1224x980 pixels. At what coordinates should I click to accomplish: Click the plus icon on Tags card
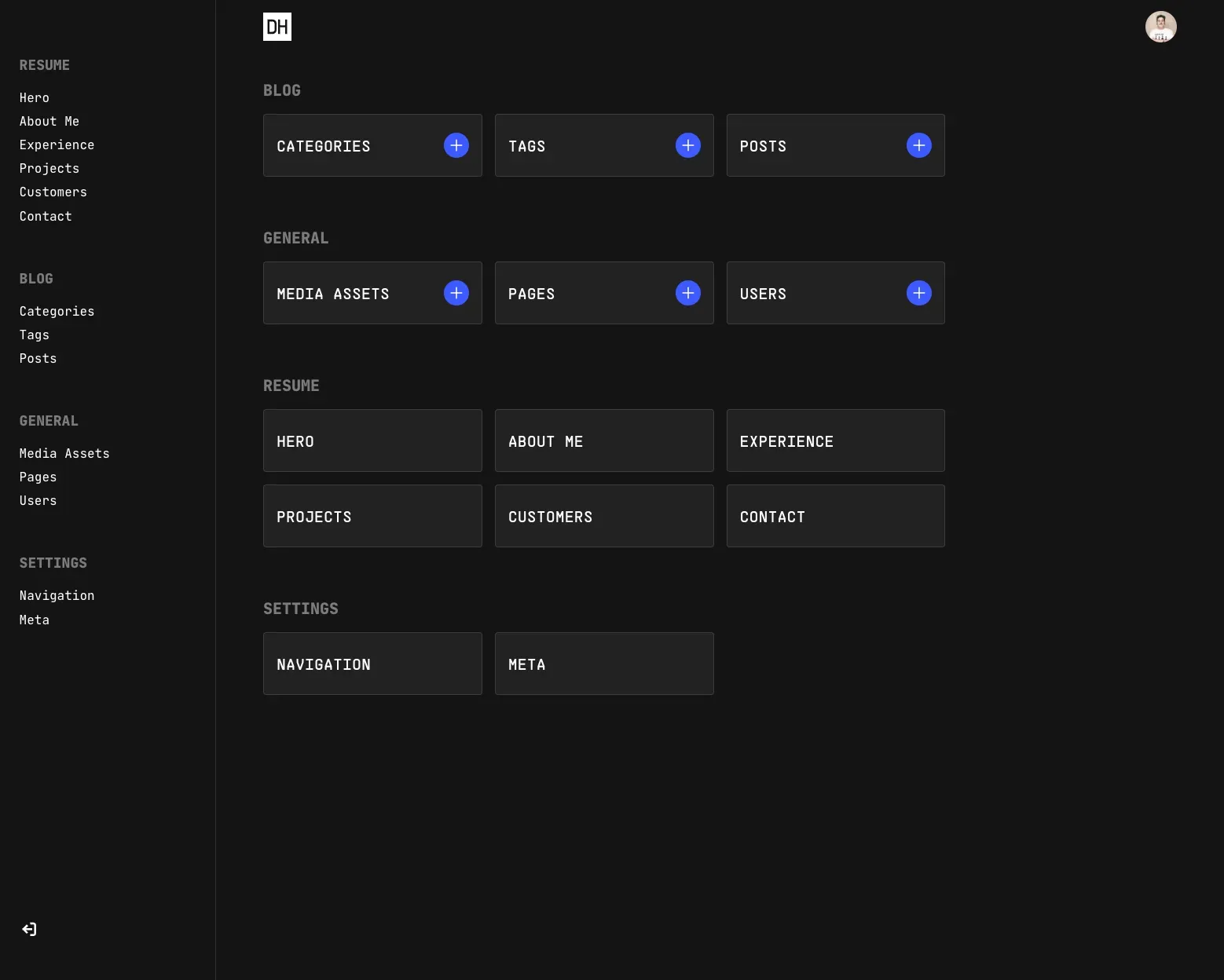pos(687,145)
